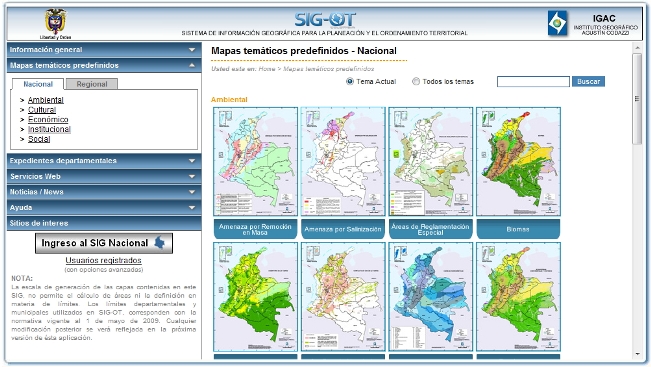Image resolution: width=651 pixels, height=367 pixels.
Task: Click the page scrollbar up arrow
Action: tap(637, 48)
